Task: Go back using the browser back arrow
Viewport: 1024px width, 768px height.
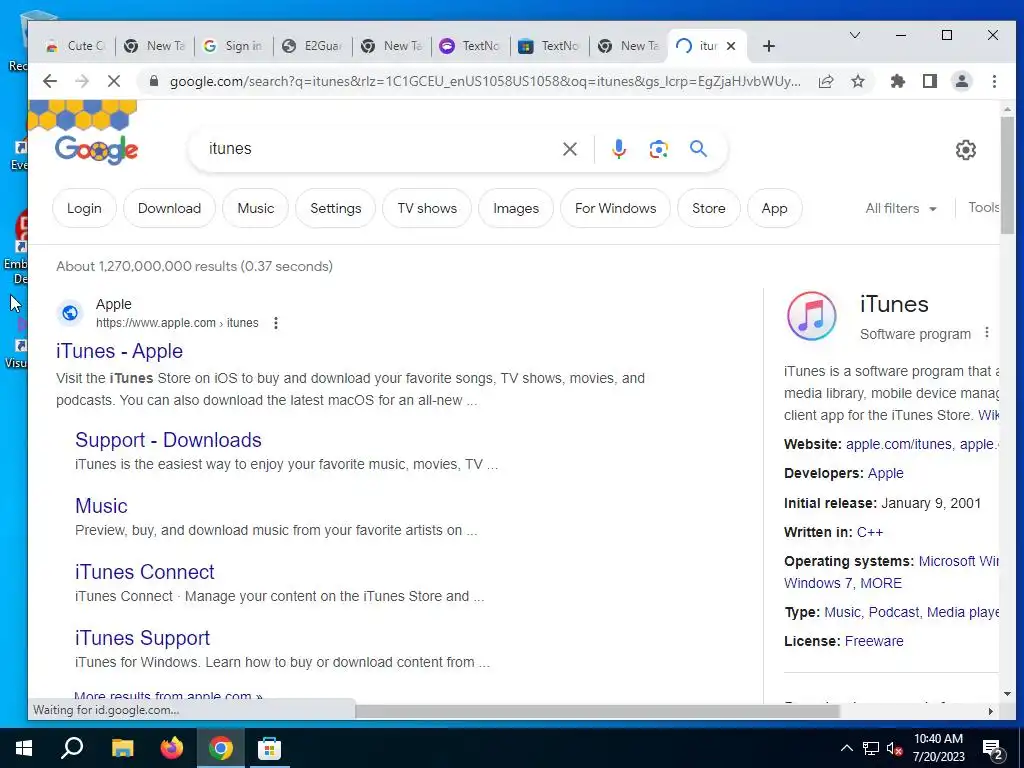Action: [50, 81]
